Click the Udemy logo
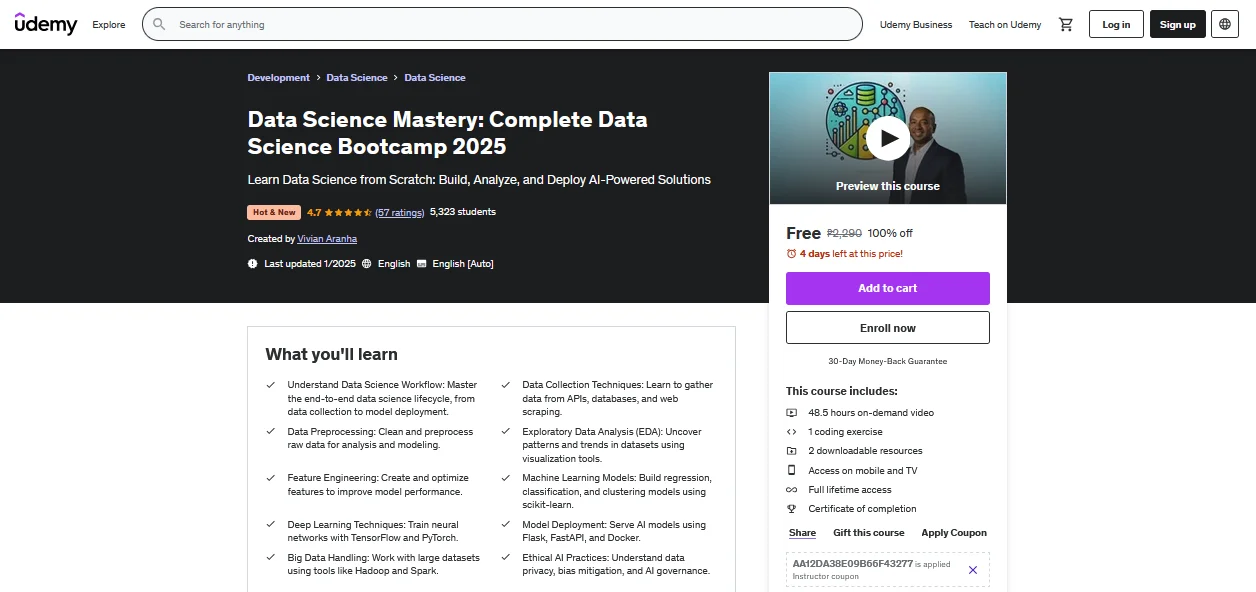This screenshot has height=592, width=1256. click(x=46, y=24)
